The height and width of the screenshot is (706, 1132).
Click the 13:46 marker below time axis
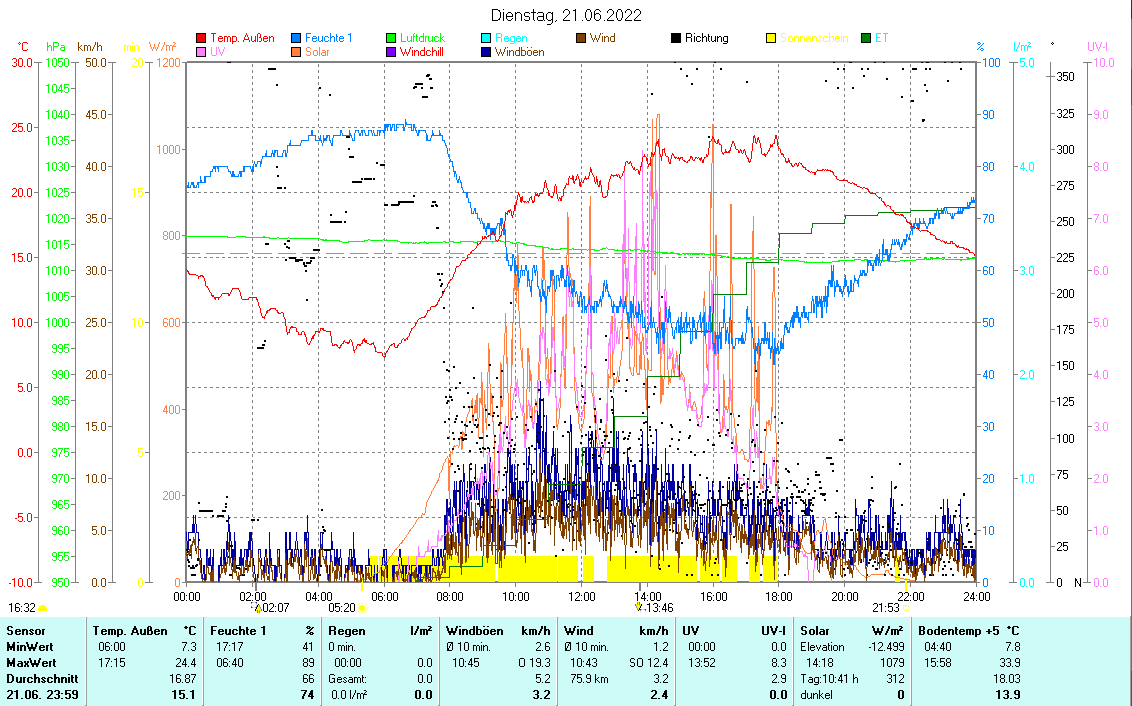638,607
